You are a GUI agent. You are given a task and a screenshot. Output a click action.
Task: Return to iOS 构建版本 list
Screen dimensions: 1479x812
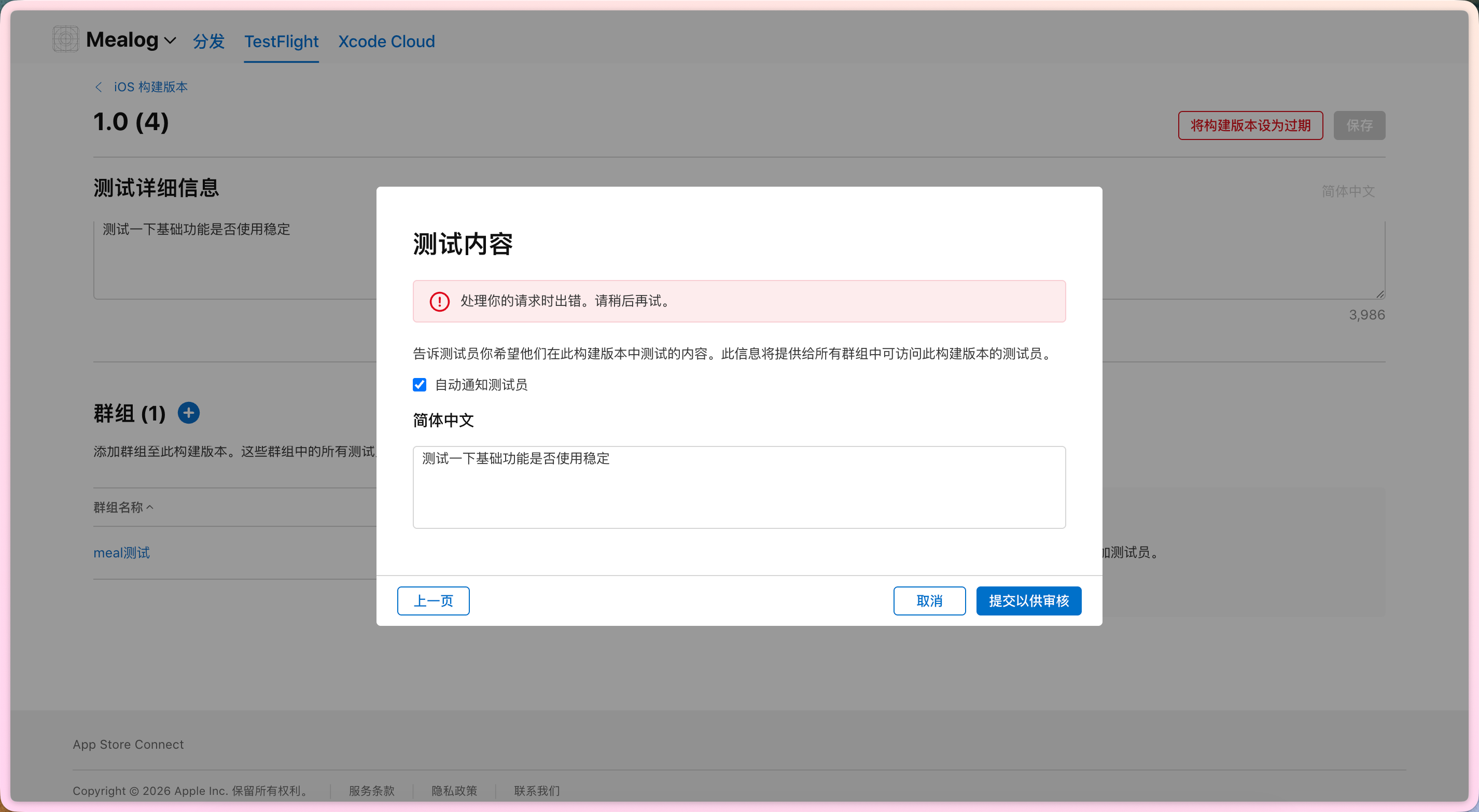click(x=150, y=87)
